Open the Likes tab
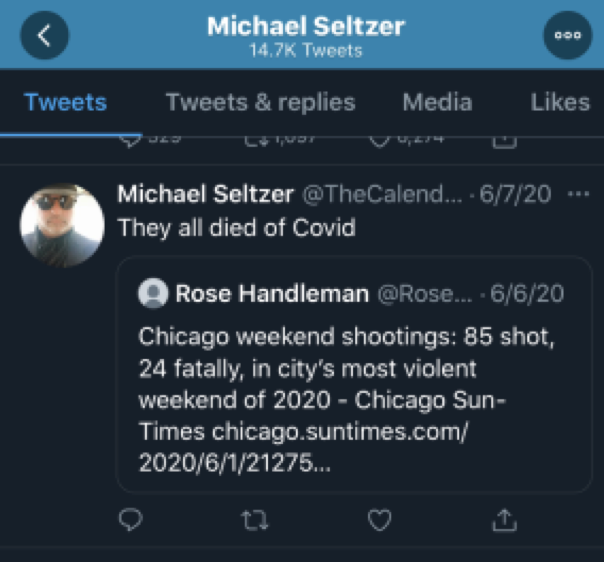Screen dimensions: 604x562 pyautogui.click(x=559, y=102)
